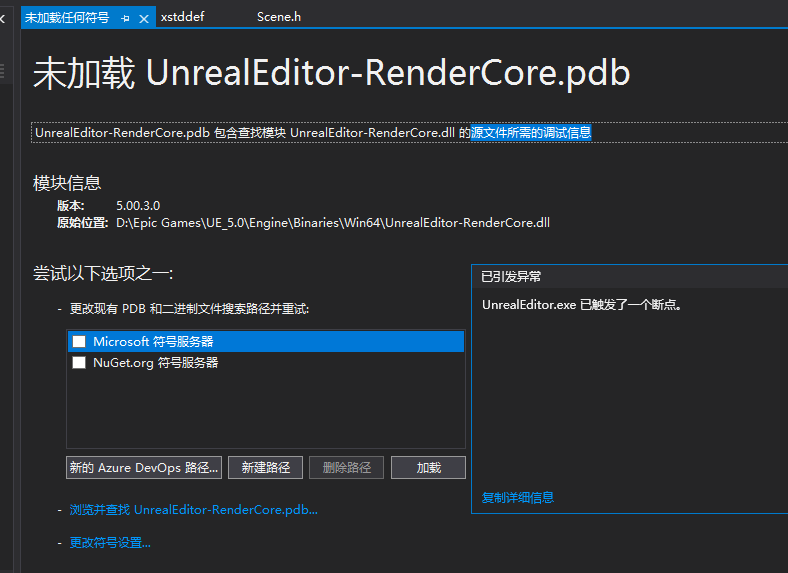Click the 模块信息 section heading
Screen dimensions: 788x573
(67, 183)
